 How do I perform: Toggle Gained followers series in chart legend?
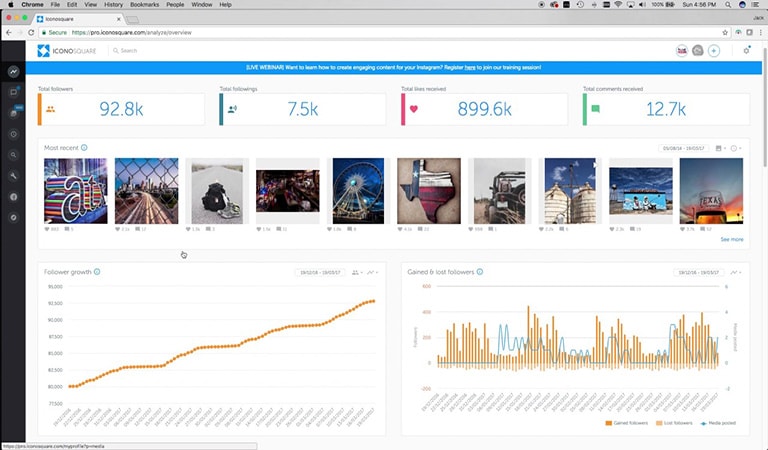pos(626,423)
